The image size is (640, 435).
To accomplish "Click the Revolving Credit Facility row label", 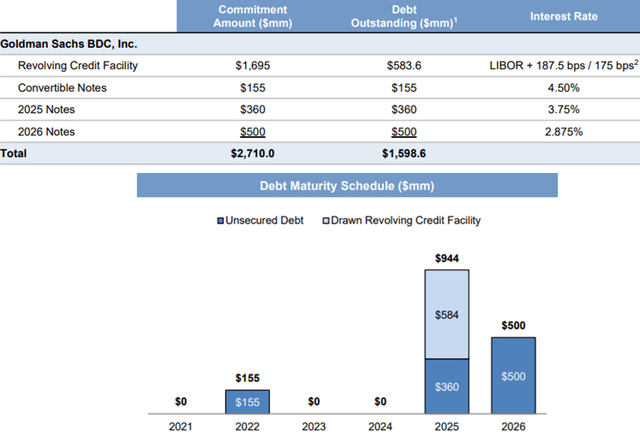I will click(x=78, y=65).
